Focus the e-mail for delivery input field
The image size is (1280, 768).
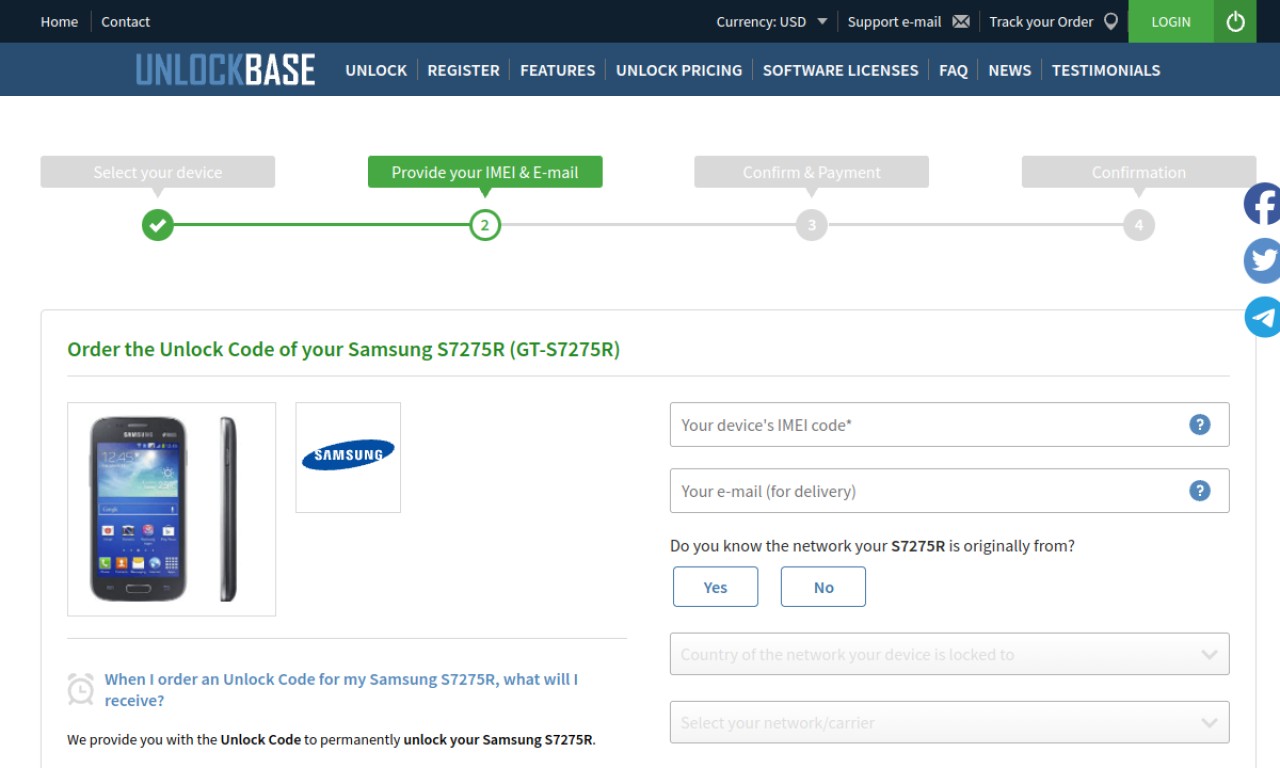(949, 490)
